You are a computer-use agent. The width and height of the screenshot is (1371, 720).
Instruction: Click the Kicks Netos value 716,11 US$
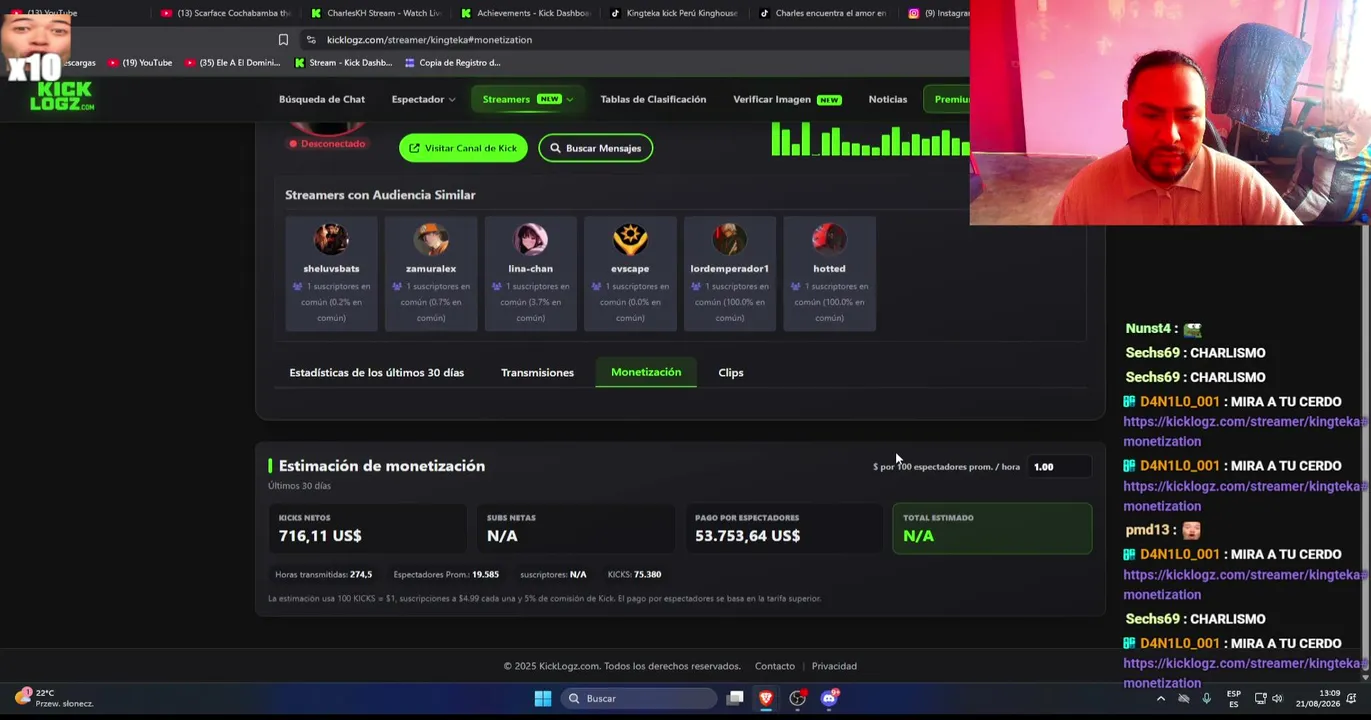click(320, 536)
